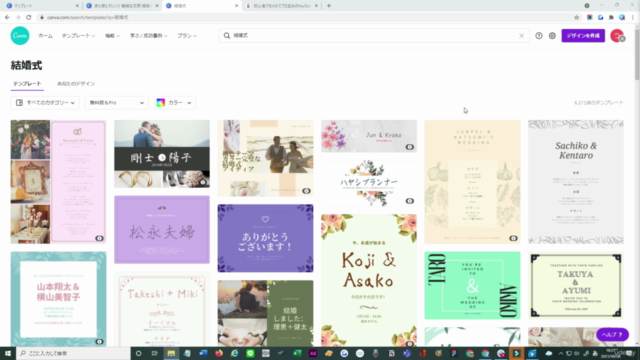Launch Firefox from the taskbar
Image resolution: width=640 pixels, height=360 pixels.
pyautogui.click(x=219, y=353)
